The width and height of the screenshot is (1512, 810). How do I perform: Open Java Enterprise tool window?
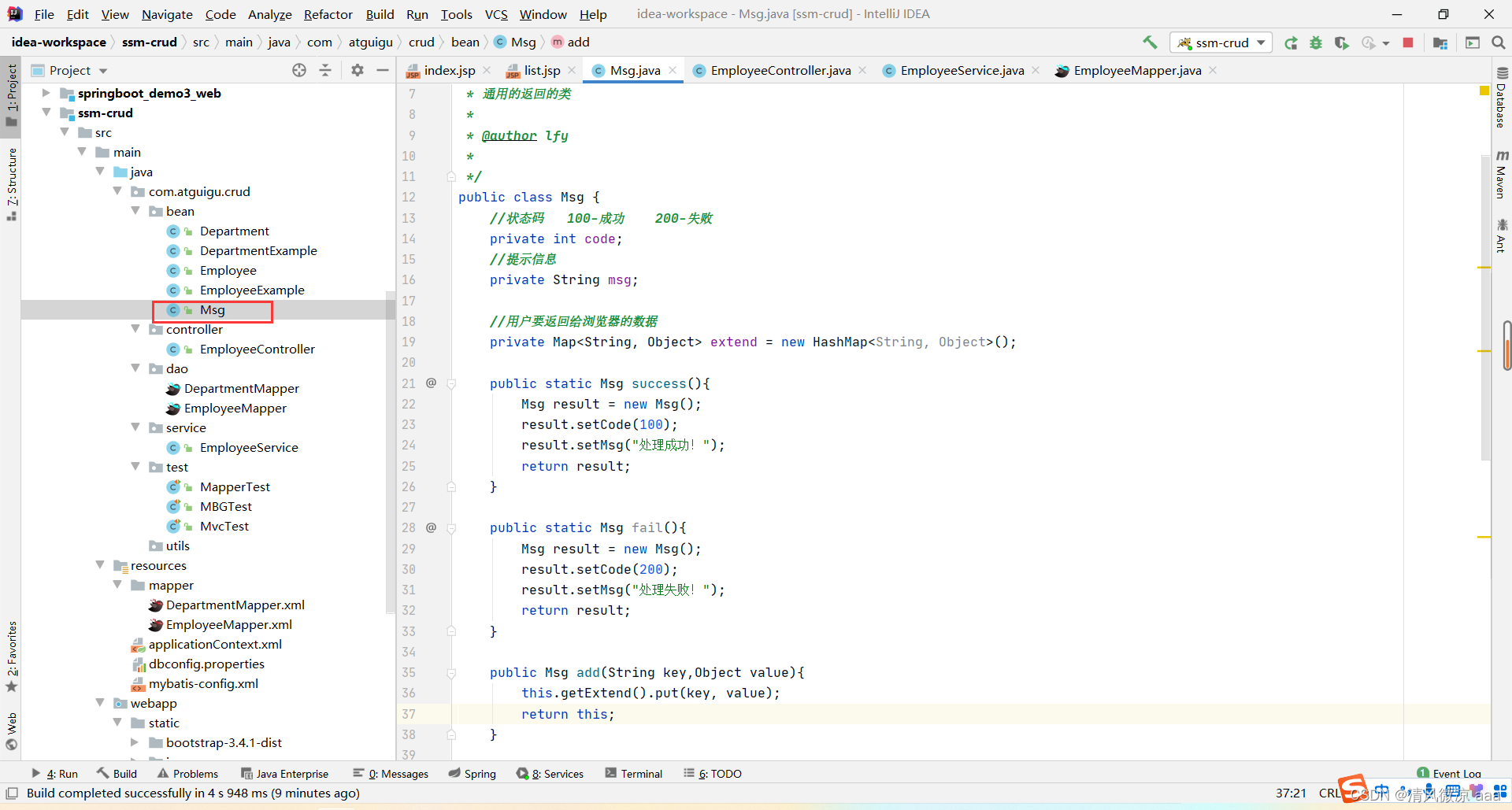click(x=284, y=774)
